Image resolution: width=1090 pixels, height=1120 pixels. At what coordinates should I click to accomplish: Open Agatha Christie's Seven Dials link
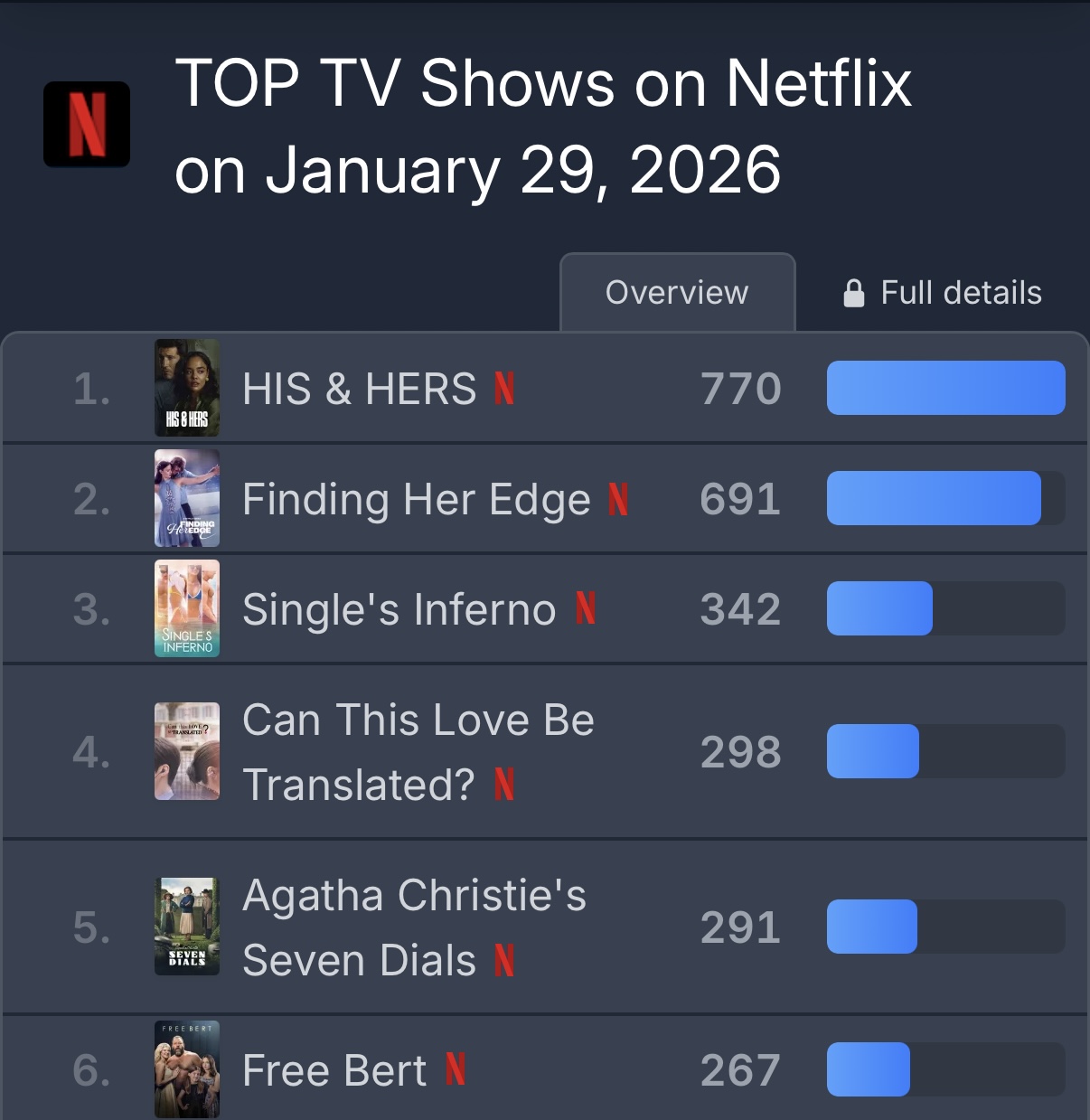coord(415,927)
